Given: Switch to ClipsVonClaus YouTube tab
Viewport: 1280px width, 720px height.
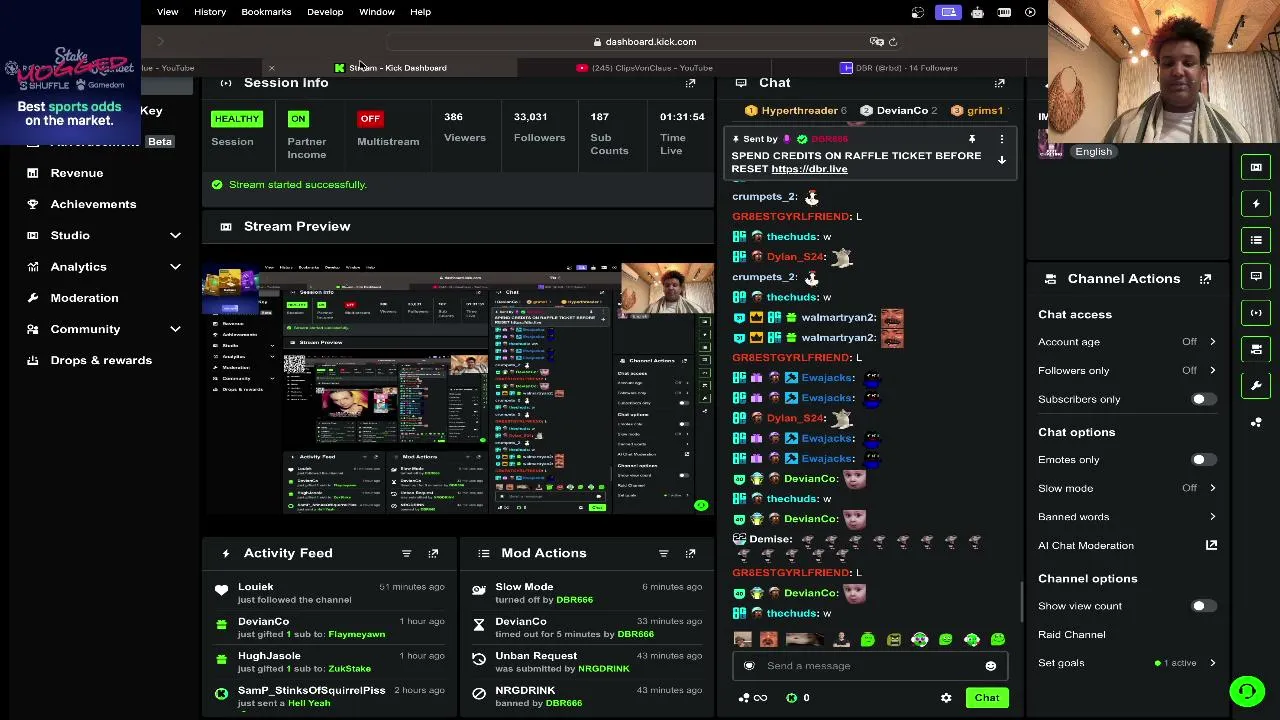Looking at the screenshot, I should 645,68.
